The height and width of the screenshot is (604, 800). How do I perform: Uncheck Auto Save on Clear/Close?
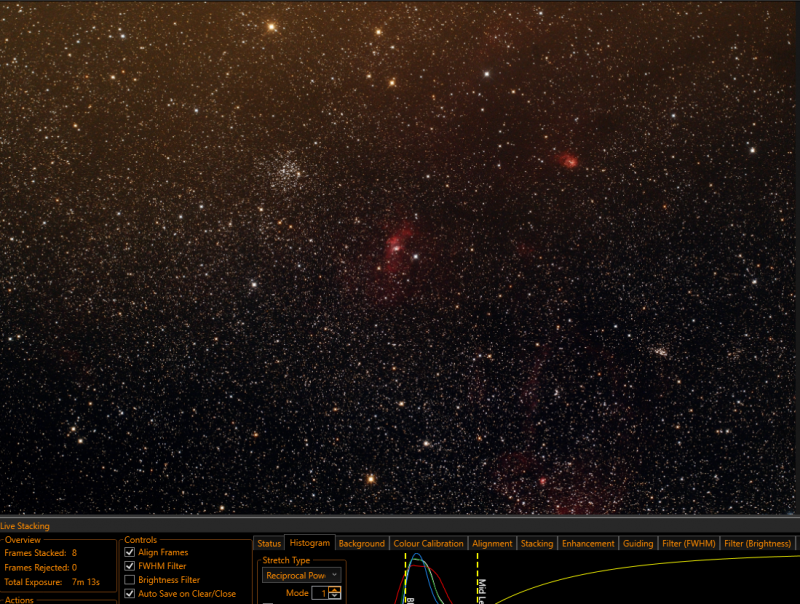tap(130, 593)
